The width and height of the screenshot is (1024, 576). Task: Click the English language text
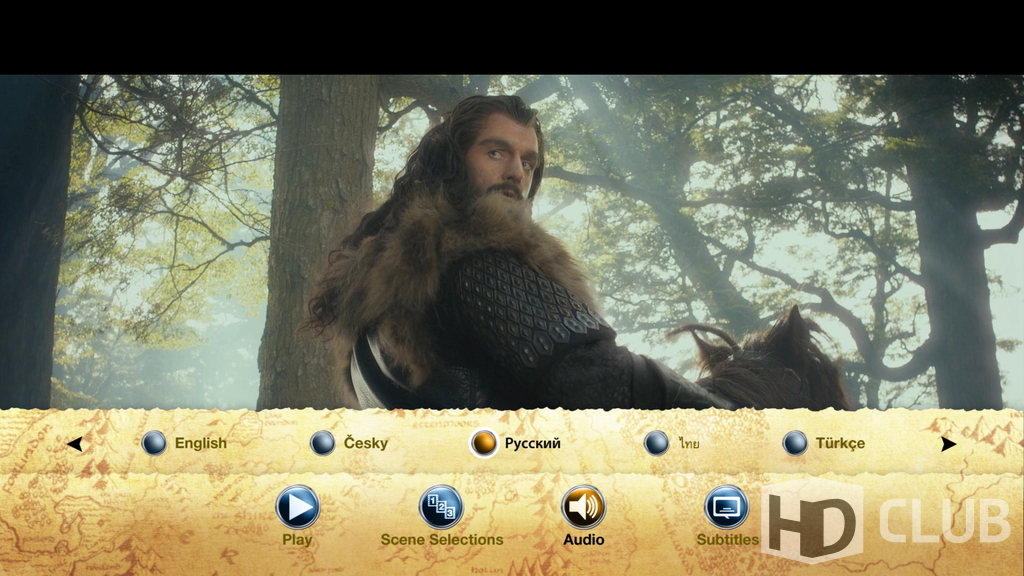click(x=200, y=443)
